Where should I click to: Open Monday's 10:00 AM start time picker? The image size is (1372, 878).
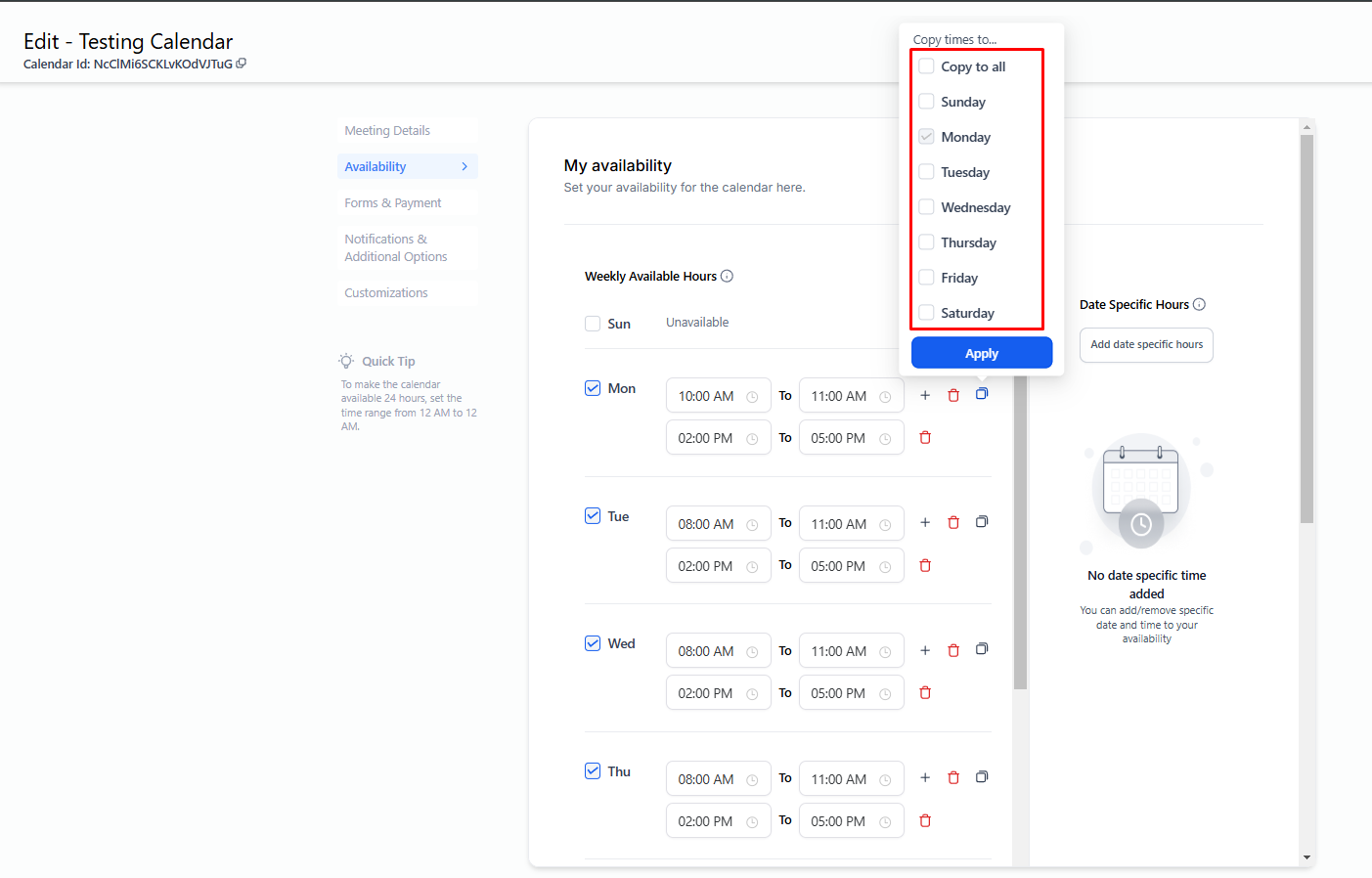point(718,396)
